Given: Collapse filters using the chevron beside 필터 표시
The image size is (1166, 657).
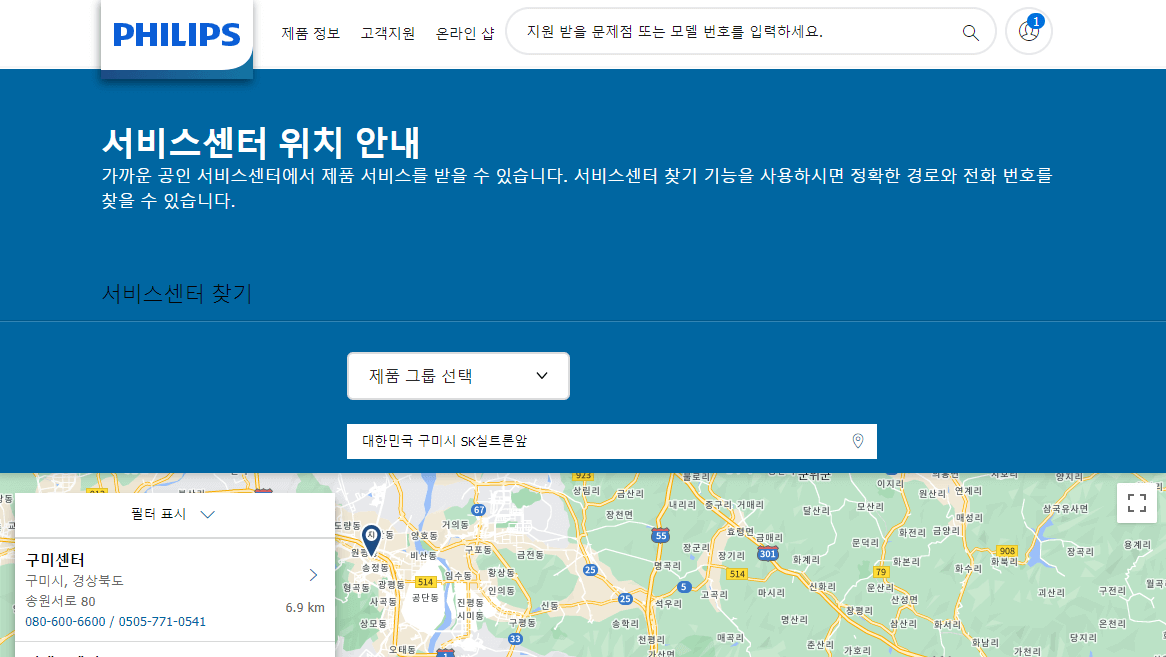Looking at the screenshot, I should pyautogui.click(x=208, y=515).
